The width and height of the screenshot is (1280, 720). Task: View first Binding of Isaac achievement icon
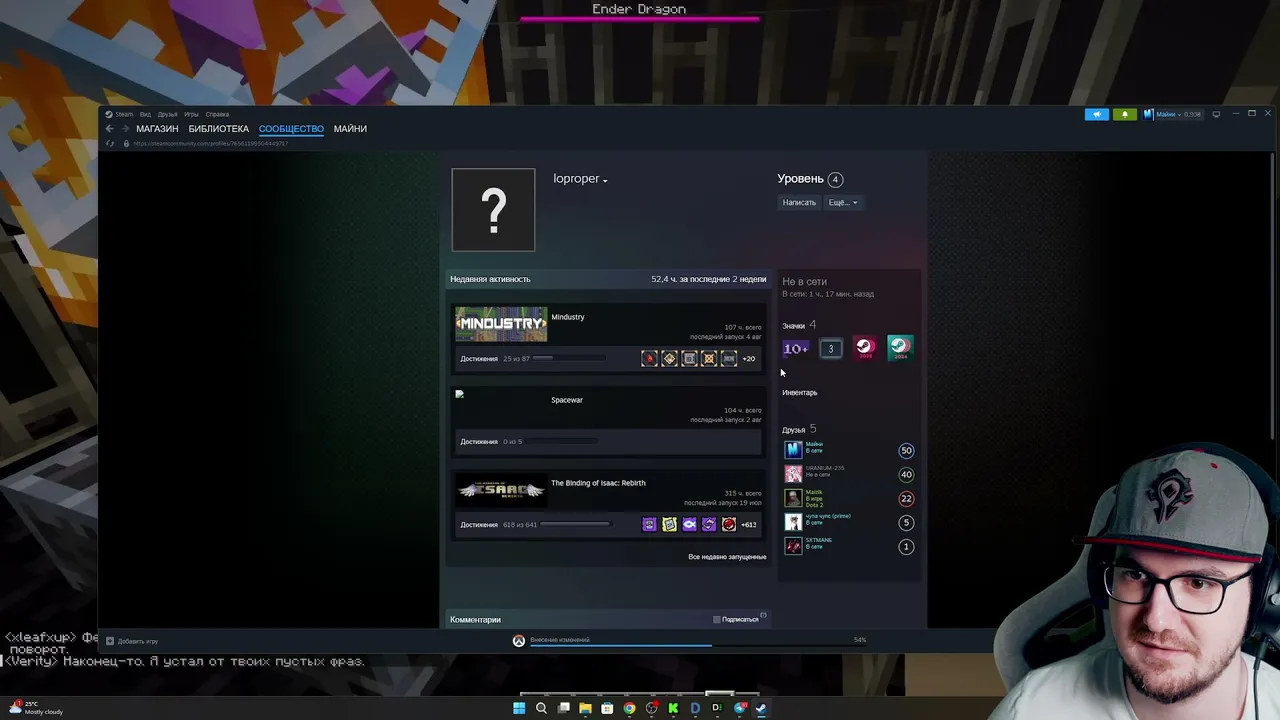[x=649, y=524]
